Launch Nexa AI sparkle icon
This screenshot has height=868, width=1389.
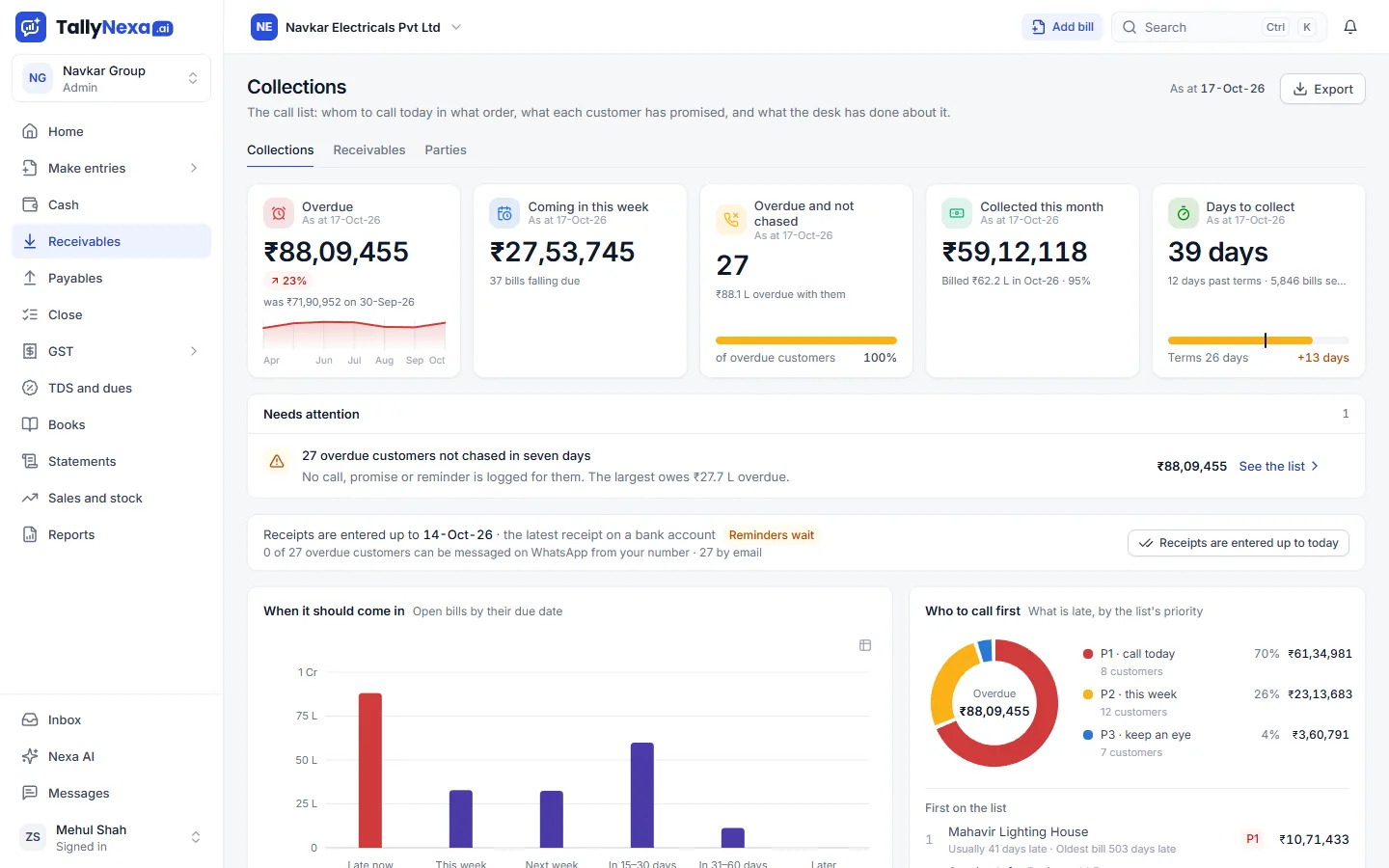(x=30, y=756)
